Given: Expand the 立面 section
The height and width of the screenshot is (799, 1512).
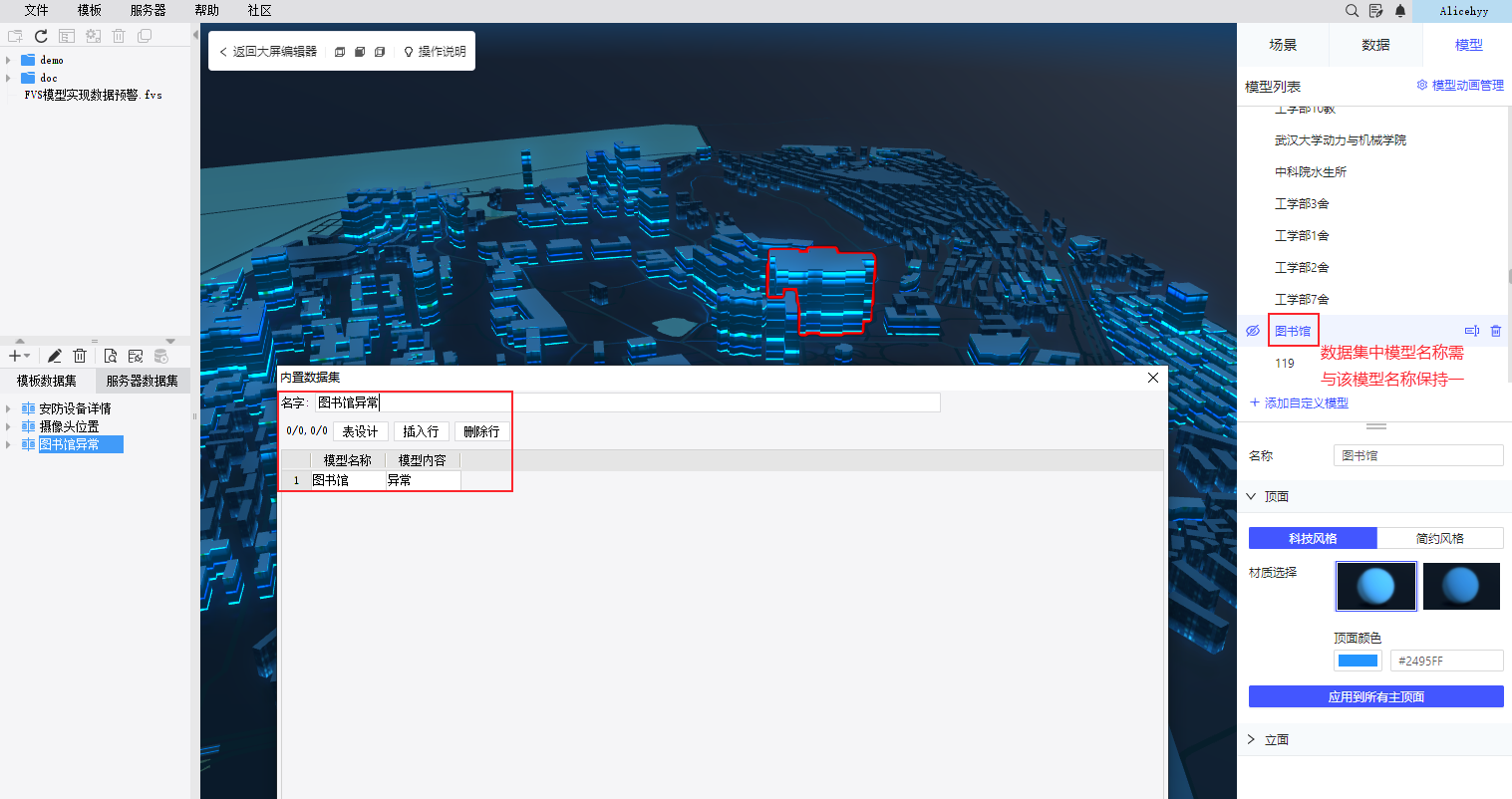Looking at the screenshot, I should coord(1252,739).
